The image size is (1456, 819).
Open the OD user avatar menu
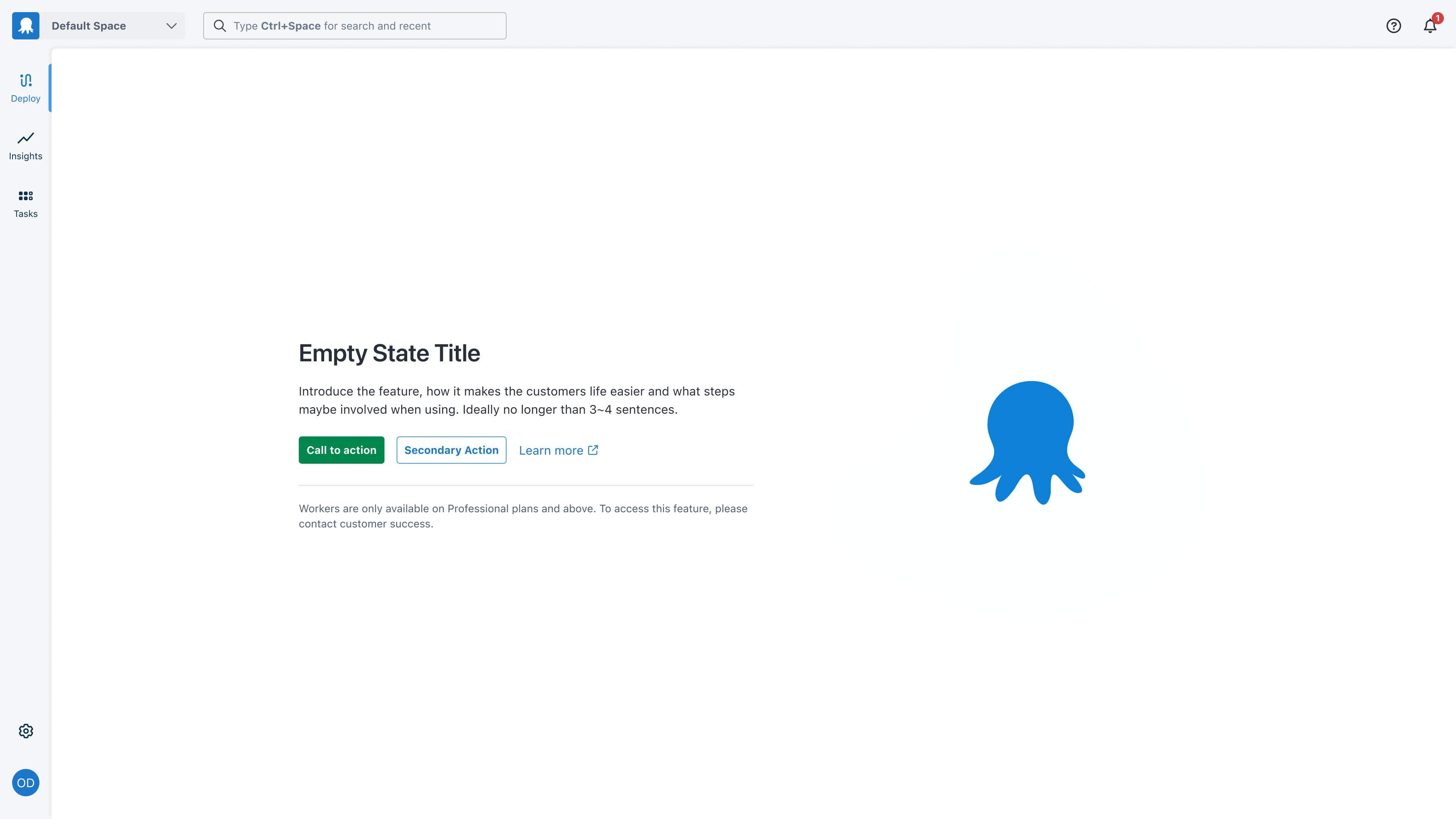pyautogui.click(x=25, y=783)
